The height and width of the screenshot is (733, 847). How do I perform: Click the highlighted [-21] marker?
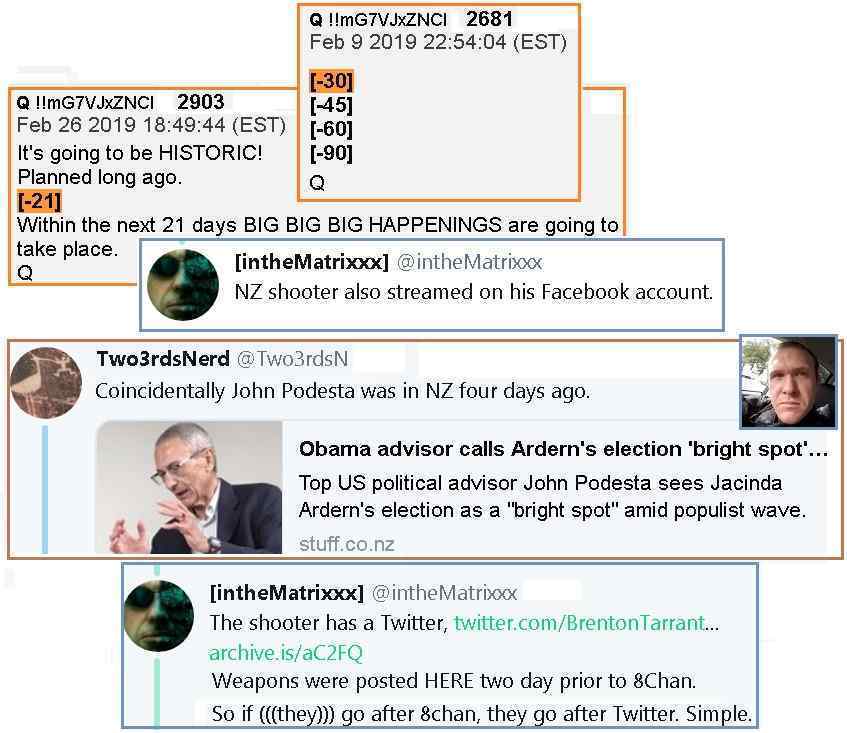[39, 201]
